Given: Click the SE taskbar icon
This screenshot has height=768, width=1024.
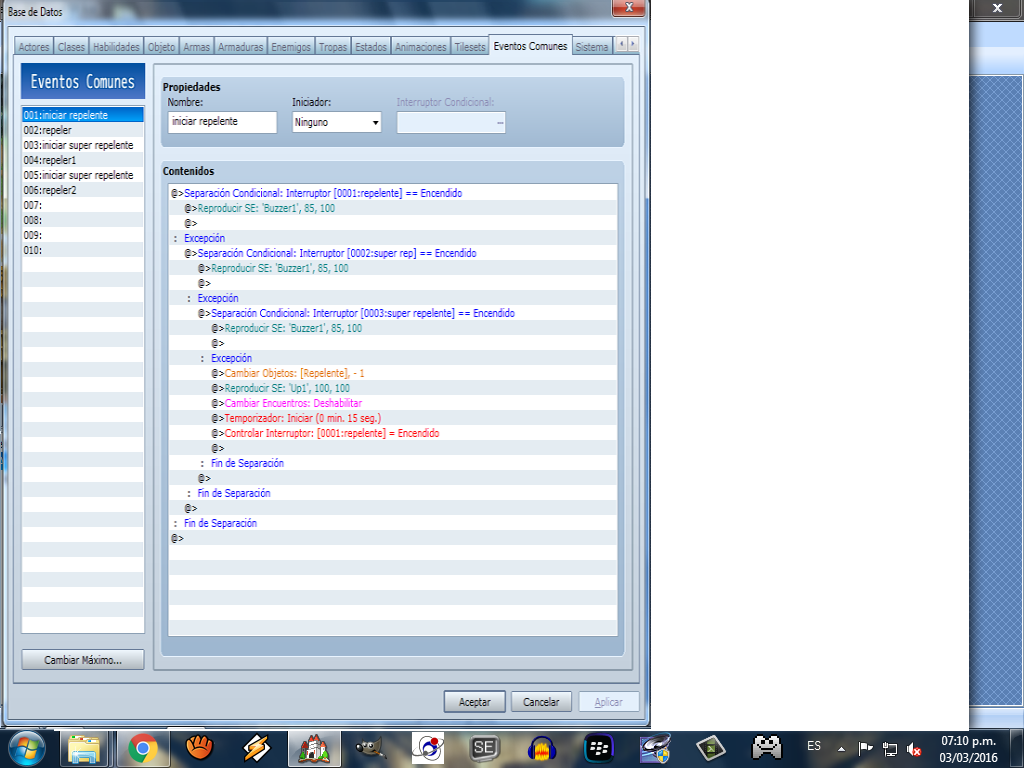Looking at the screenshot, I should (x=484, y=749).
